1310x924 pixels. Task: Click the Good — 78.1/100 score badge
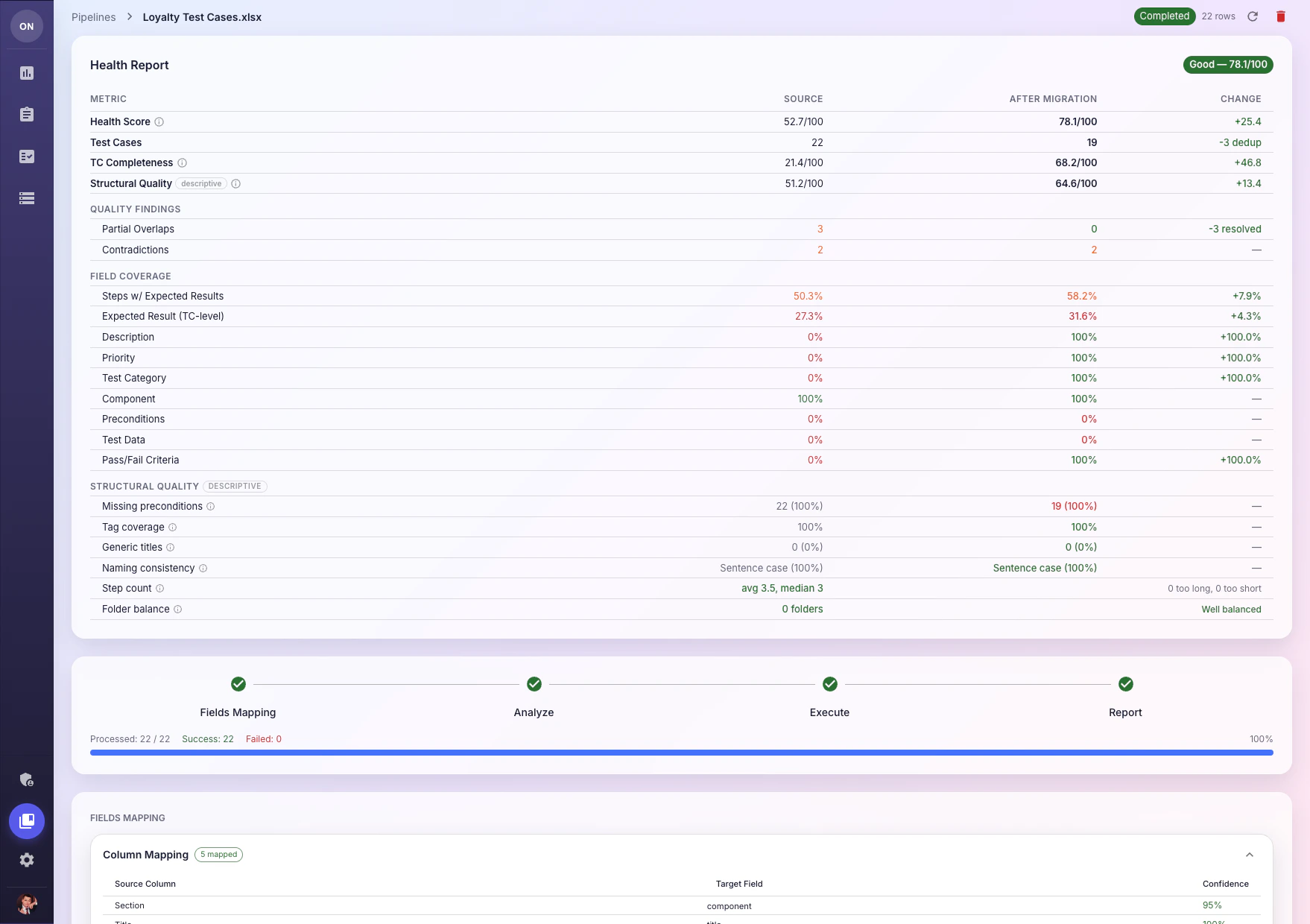click(x=1228, y=65)
